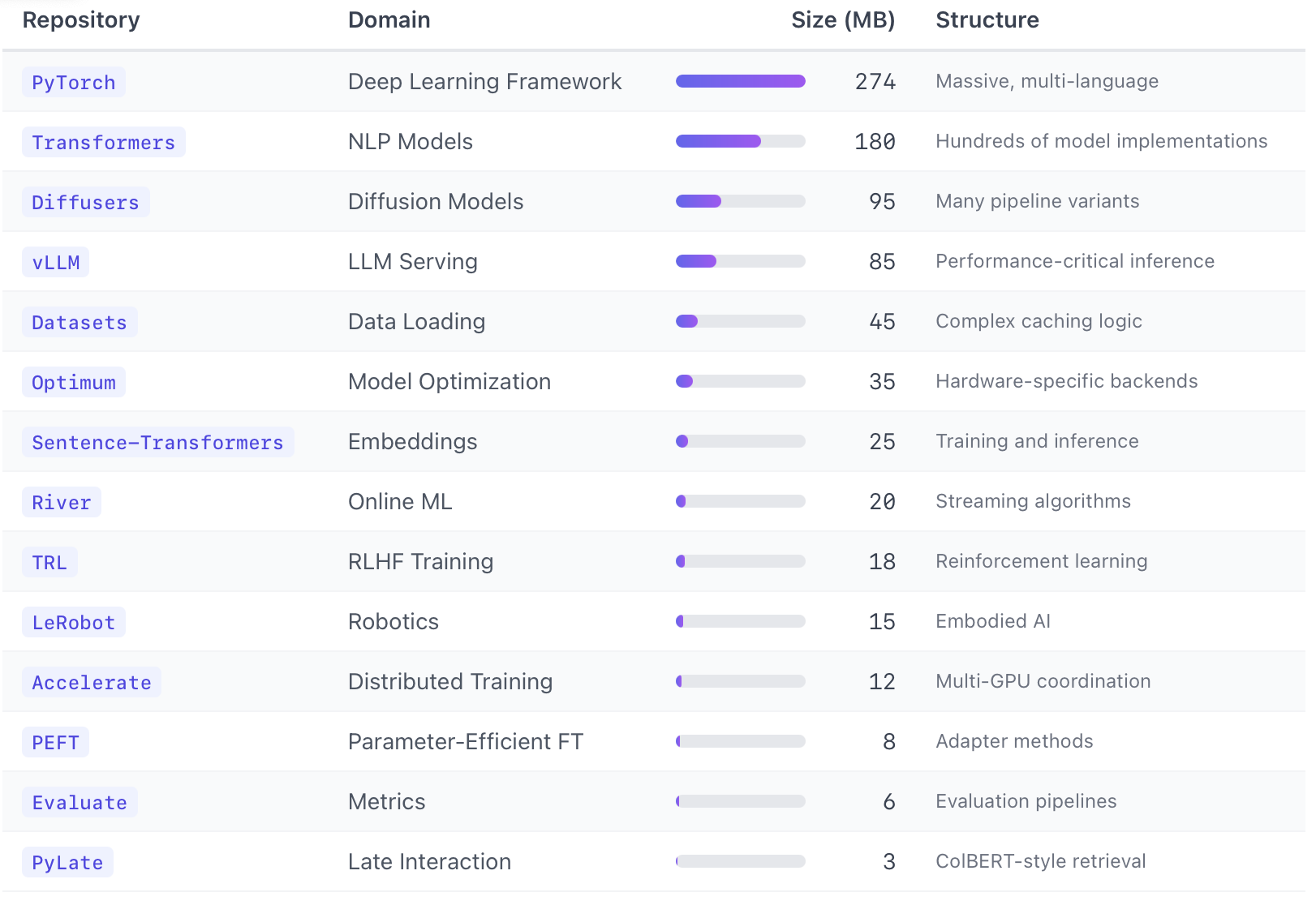
Task: Click the Accelerate size bar
Action: click(741, 681)
